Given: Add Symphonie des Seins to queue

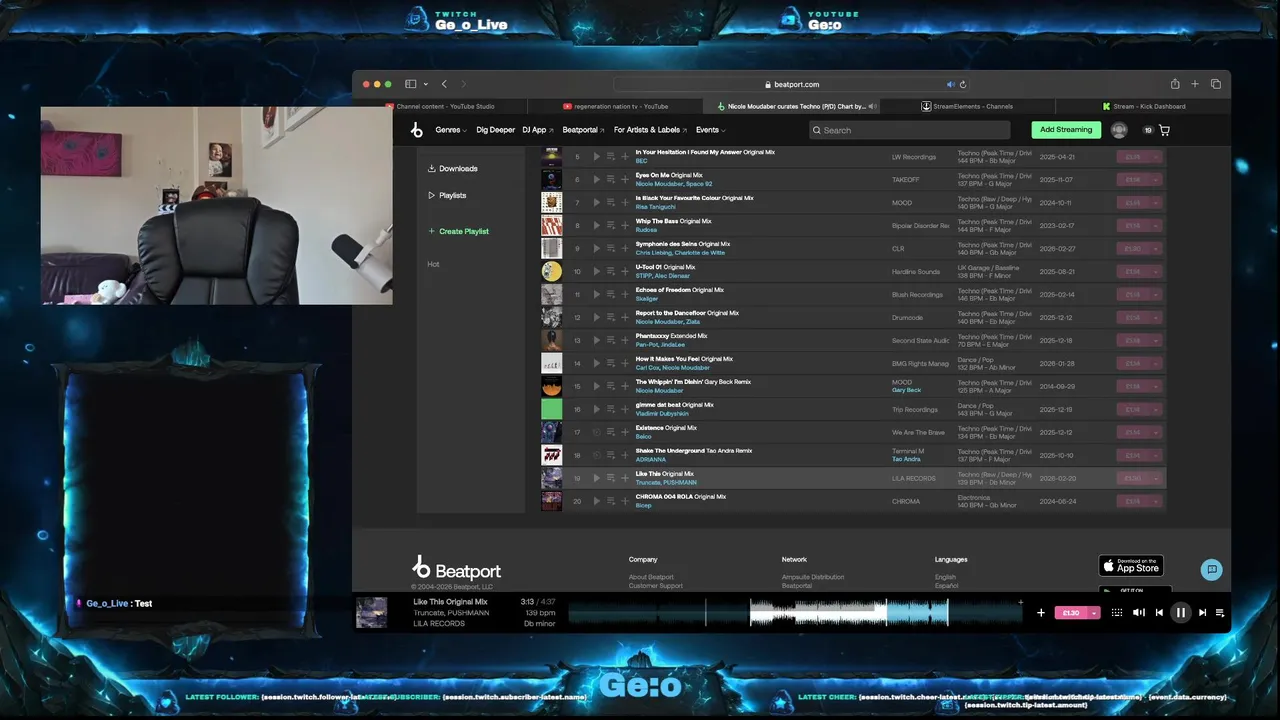Looking at the screenshot, I should (611, 248).
